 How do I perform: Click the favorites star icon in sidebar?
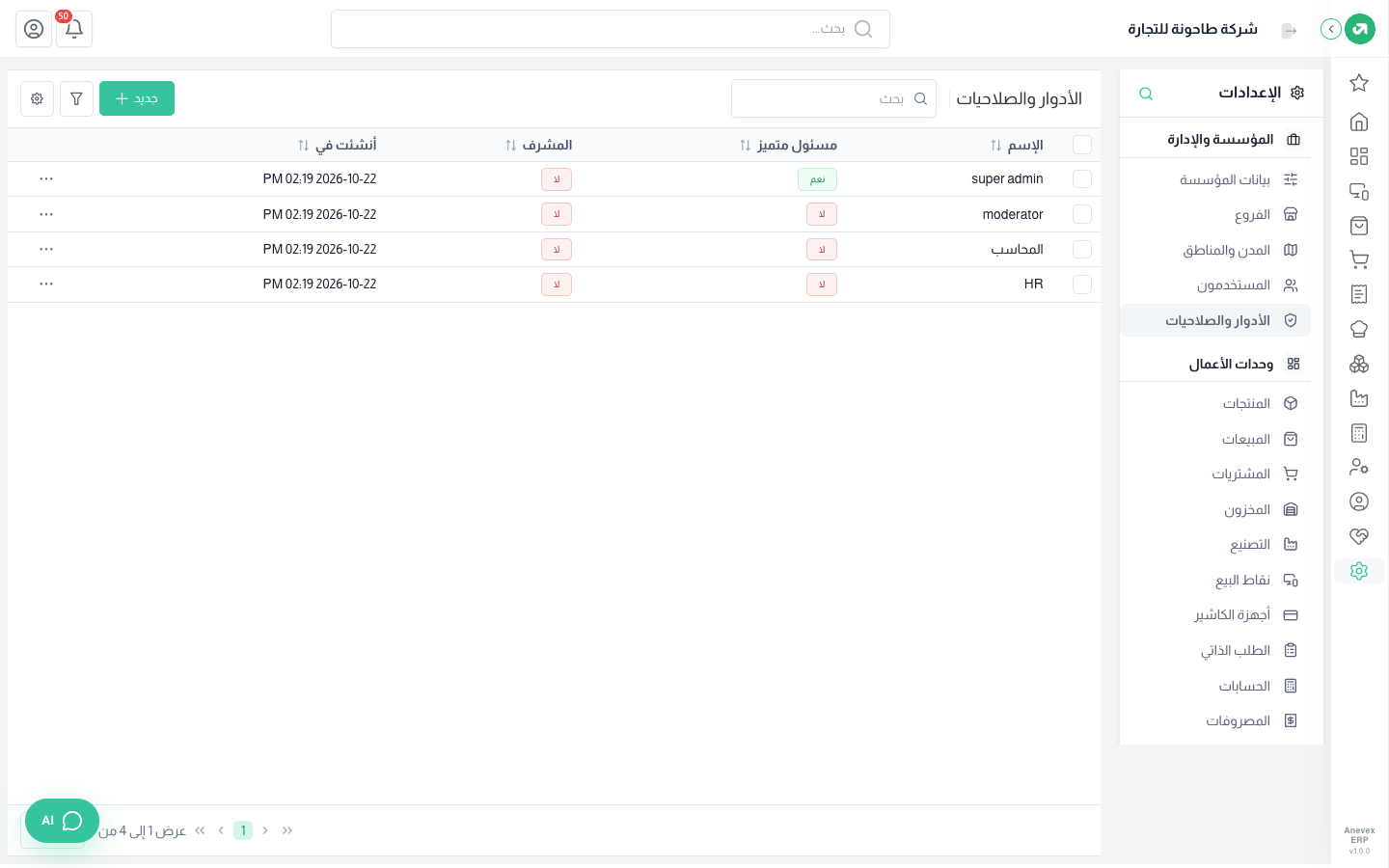point(1359,83)
